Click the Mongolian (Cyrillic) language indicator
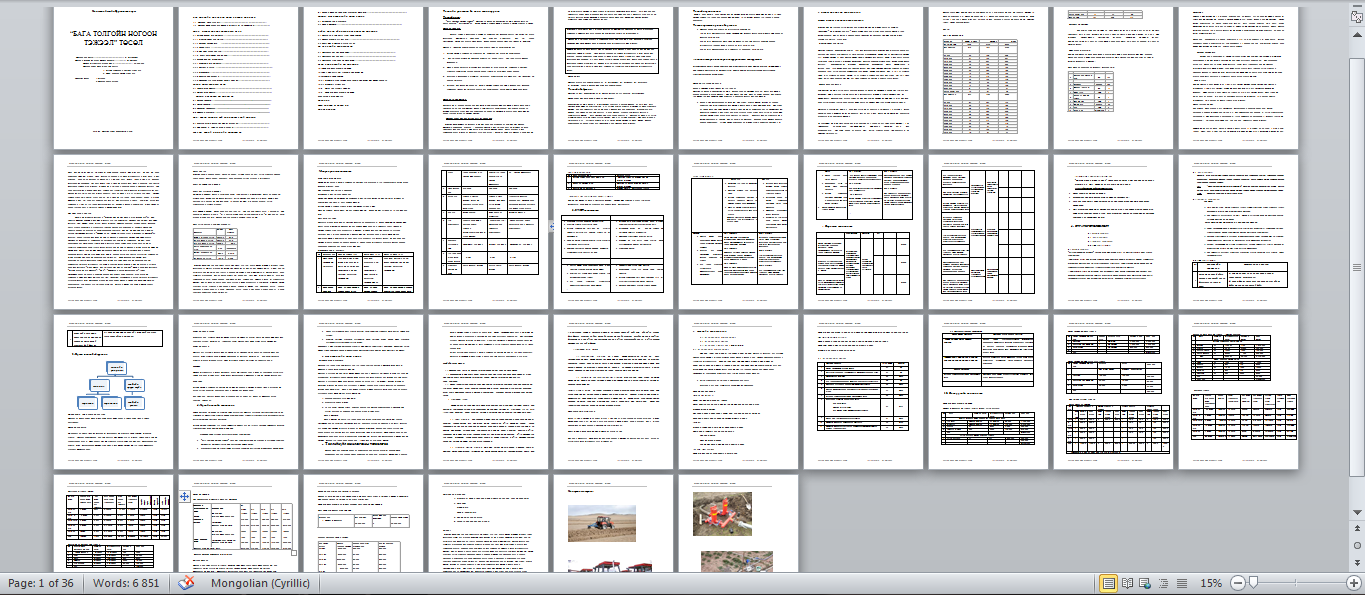This screenshot has width=1365, height=595. point(259,583)
